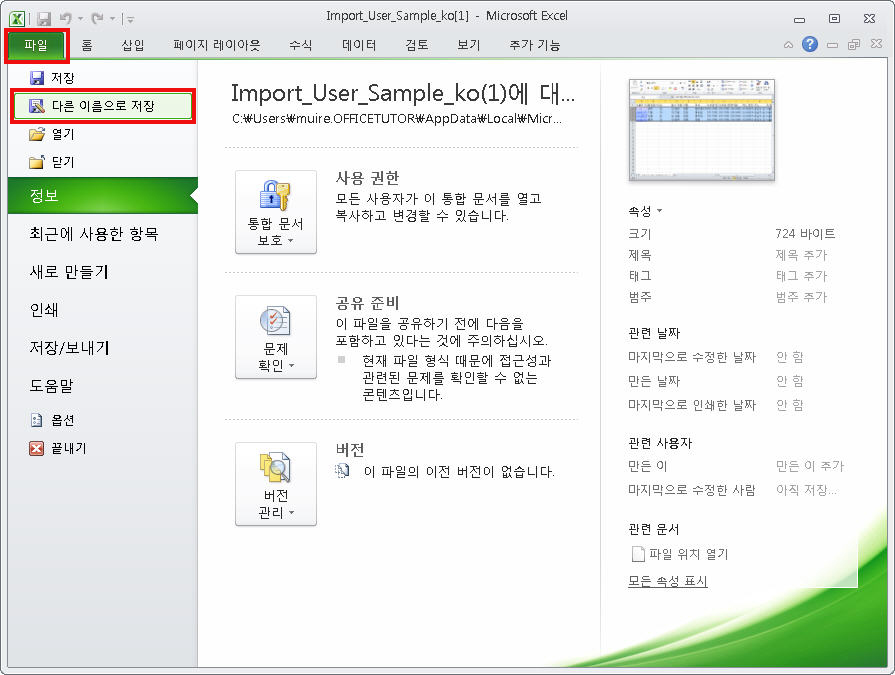This screenshot has width=895, height=675.
Task: Open the 데이터 tab
Action: point(360,45)
